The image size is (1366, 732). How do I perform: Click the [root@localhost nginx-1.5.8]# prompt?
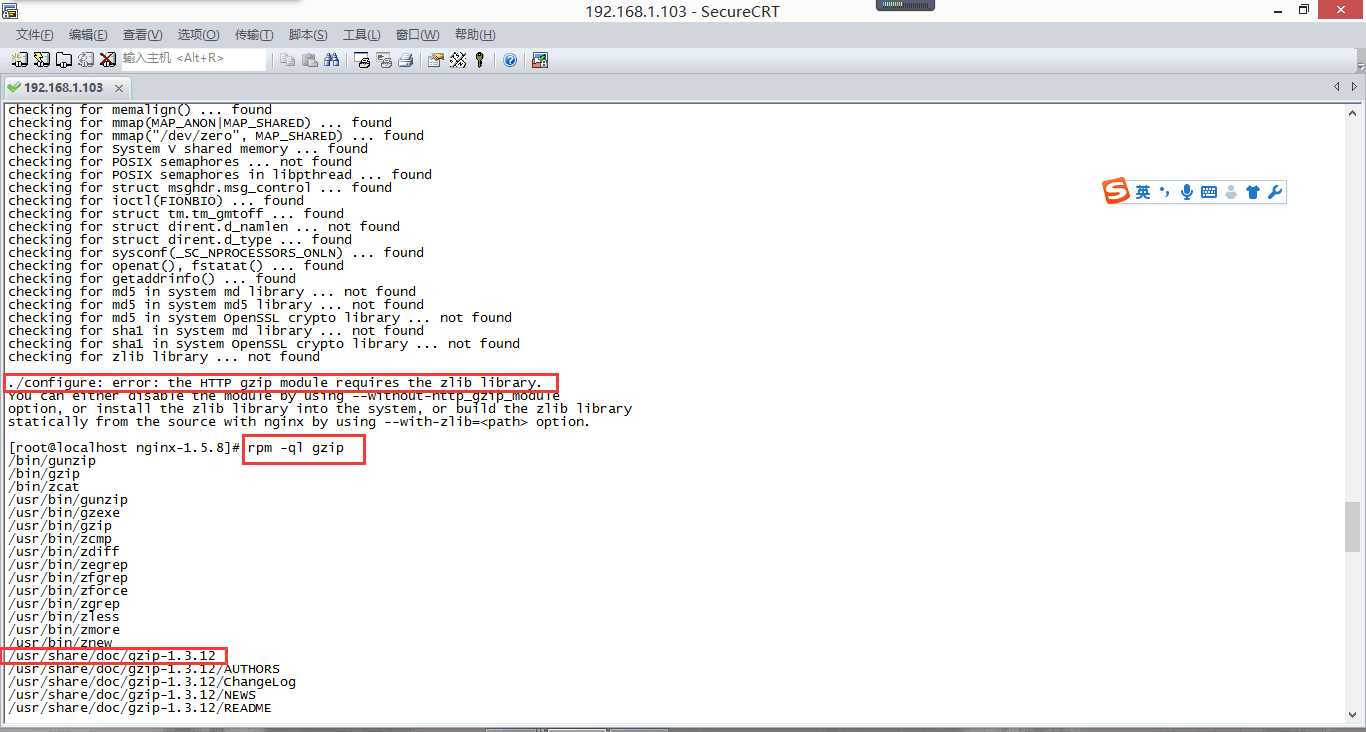click(124, 448)
